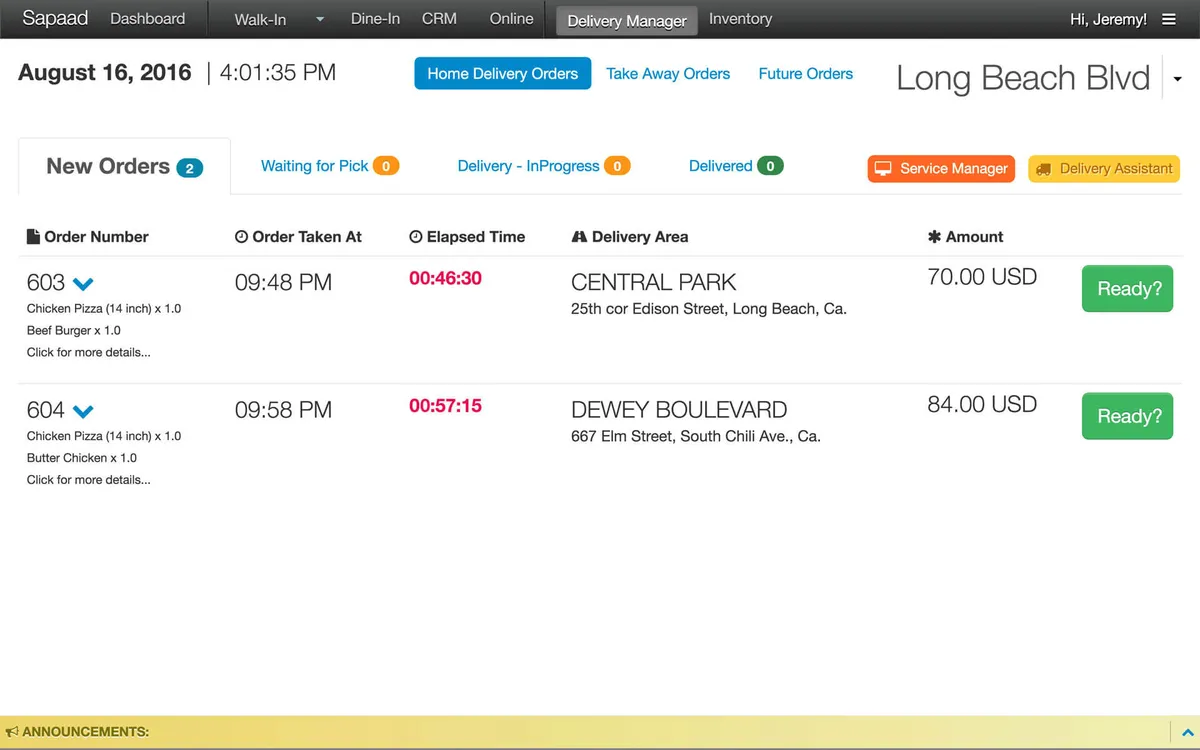Mark order 604 as Ready
The height and width of the screenshot is (750, 1200).
(x=1128, y=416)
